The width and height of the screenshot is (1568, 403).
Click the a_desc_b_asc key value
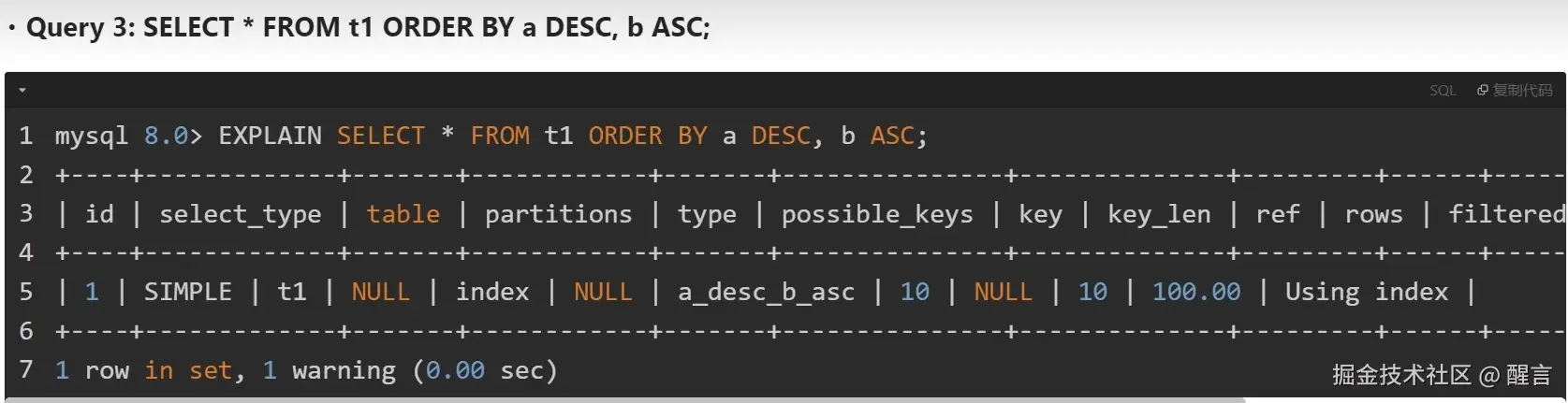[x=766, y=292]
